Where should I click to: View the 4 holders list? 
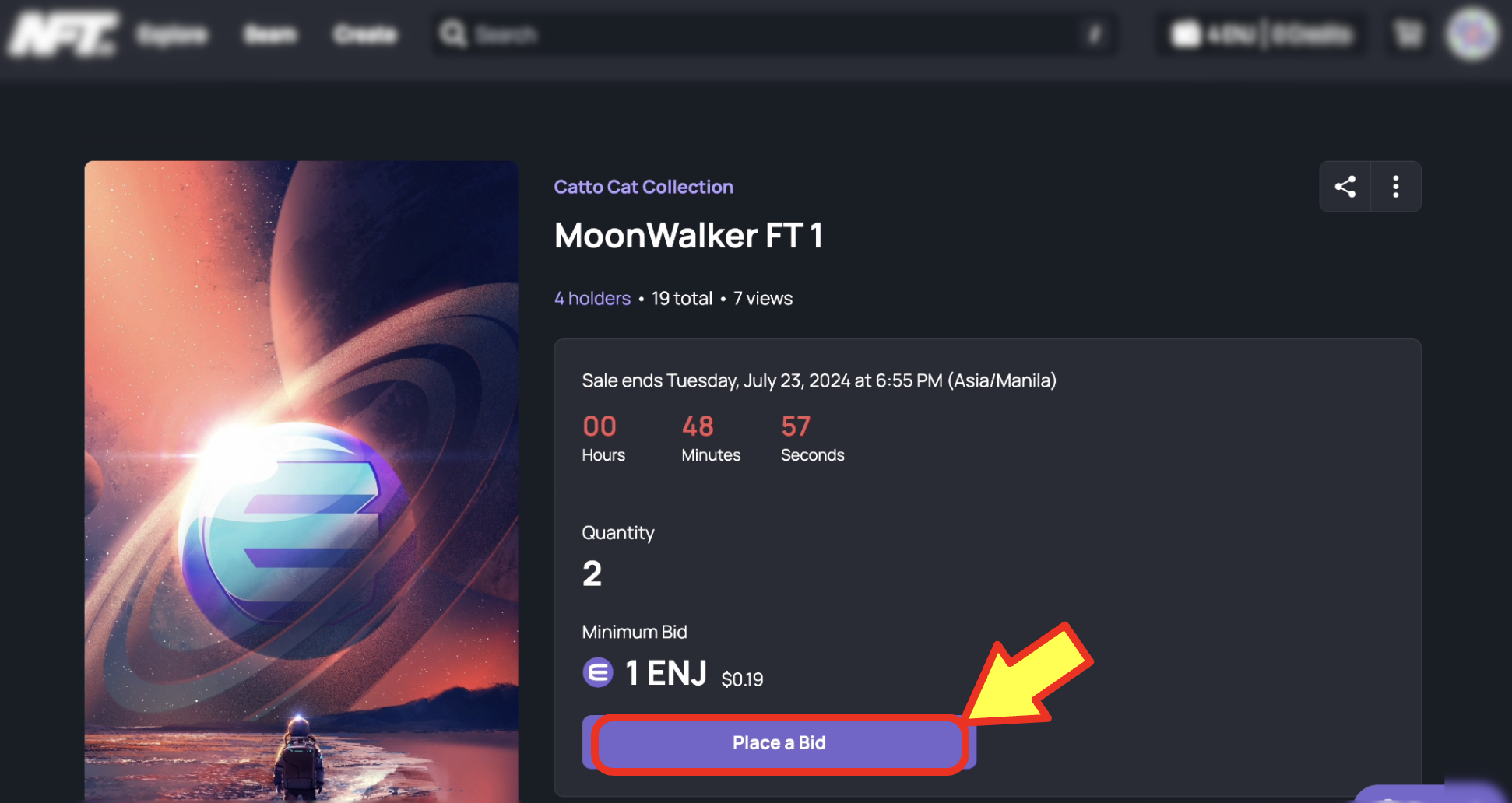point(592,298)
